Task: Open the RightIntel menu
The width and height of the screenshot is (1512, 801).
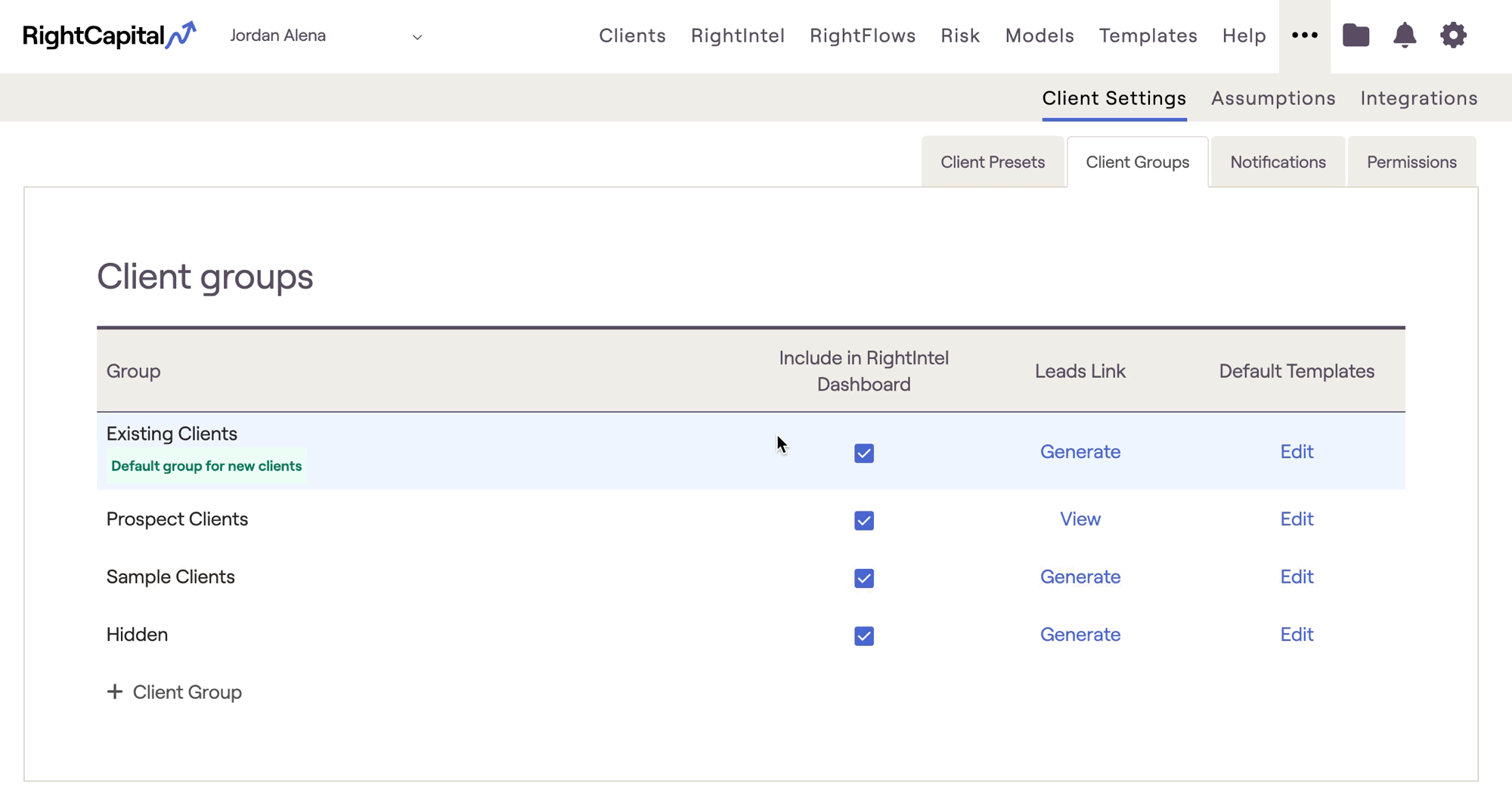Action: 738,36
